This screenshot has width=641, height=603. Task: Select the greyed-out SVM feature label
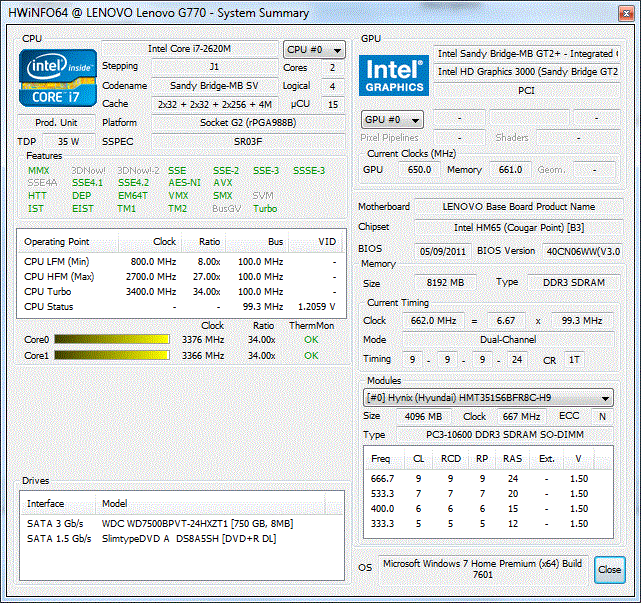pyautogui.click(x=263, y=196)
